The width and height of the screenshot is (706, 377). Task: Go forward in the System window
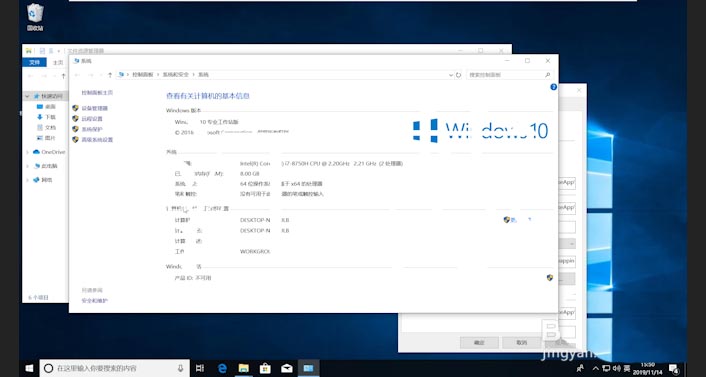91,75
